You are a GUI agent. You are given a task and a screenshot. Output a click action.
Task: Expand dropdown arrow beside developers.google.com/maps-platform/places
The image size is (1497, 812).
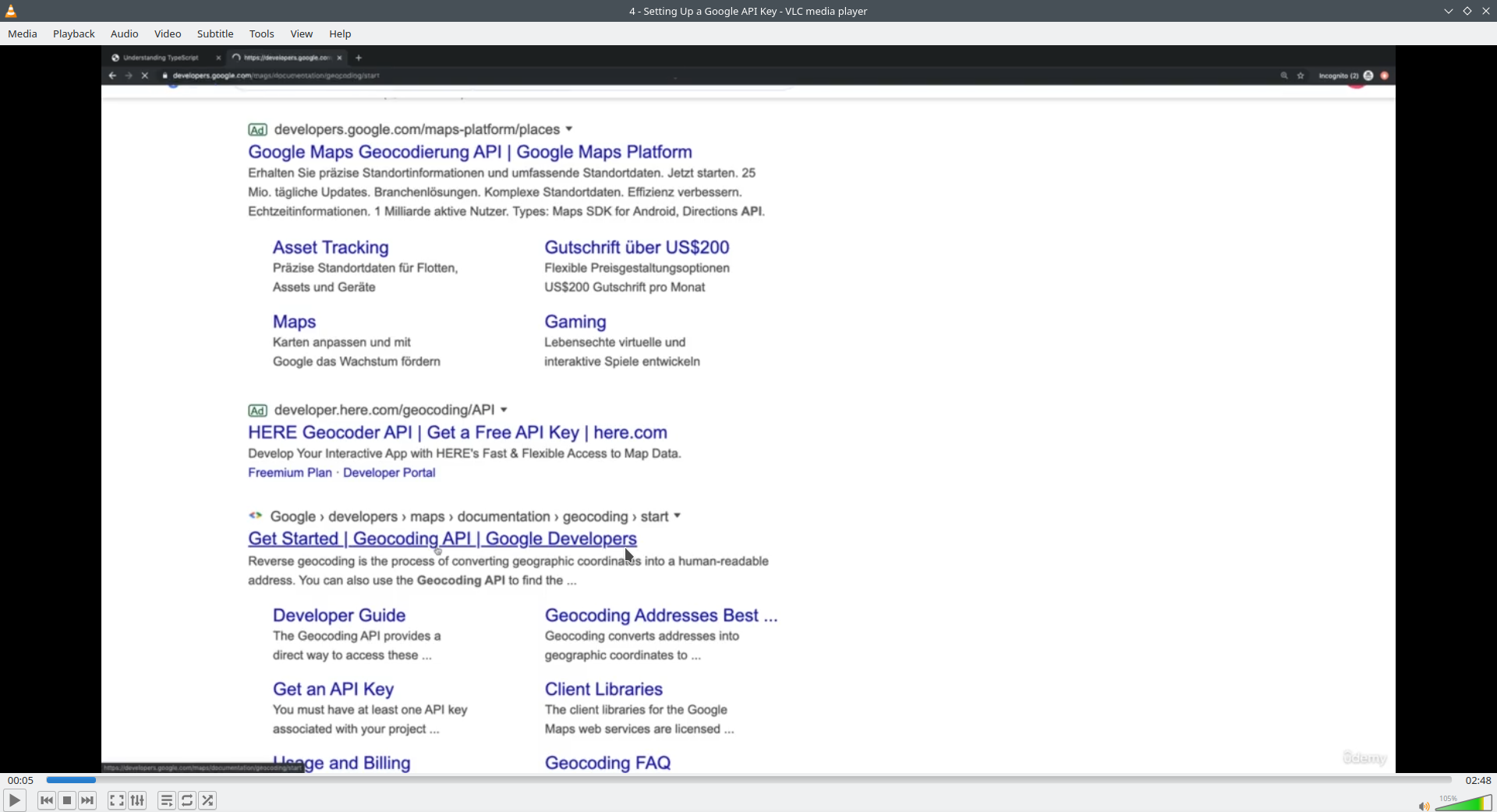tap(569, 129)
